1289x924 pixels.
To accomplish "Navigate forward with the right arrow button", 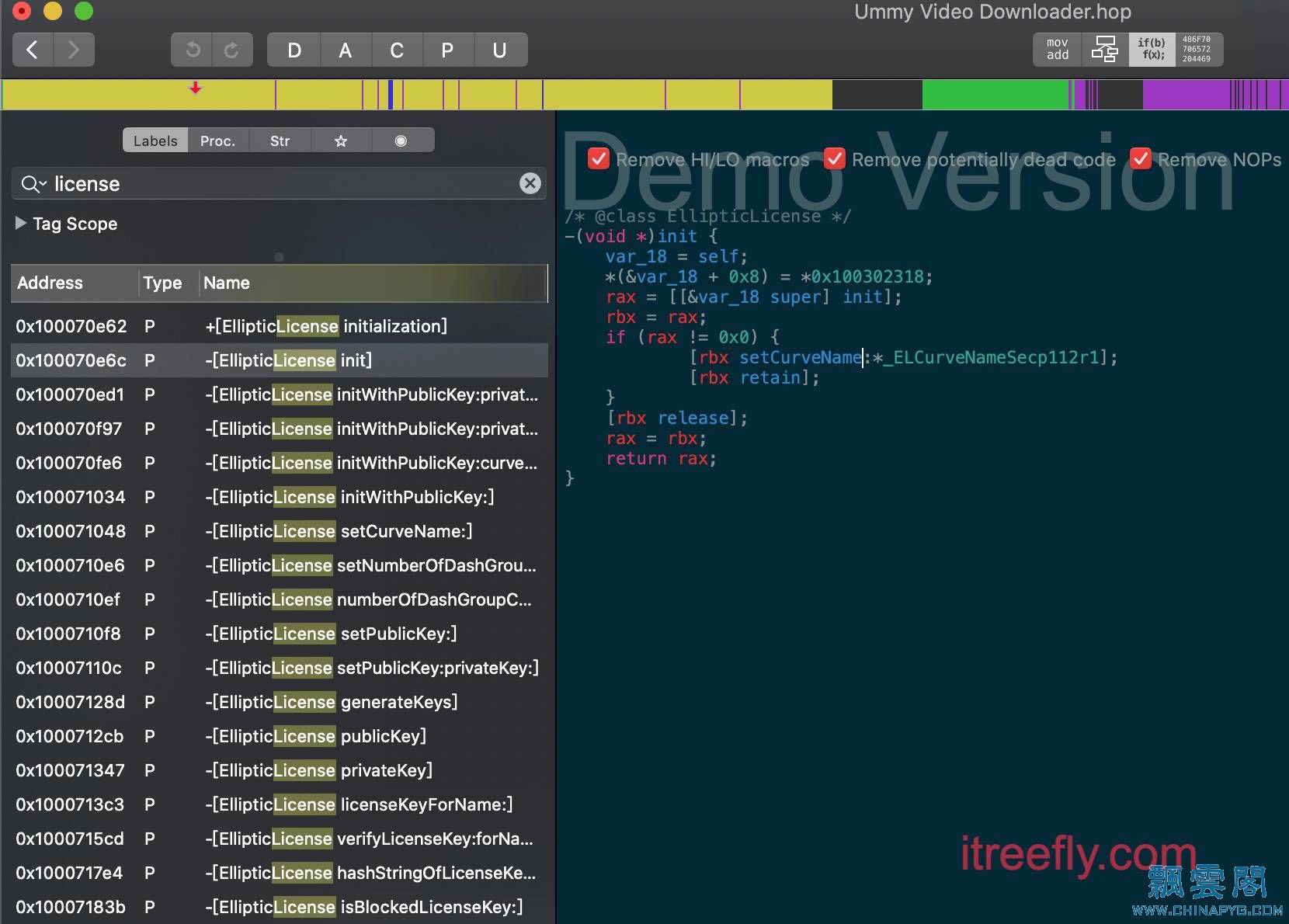I will pyautogui.click(x=74, y=50).
